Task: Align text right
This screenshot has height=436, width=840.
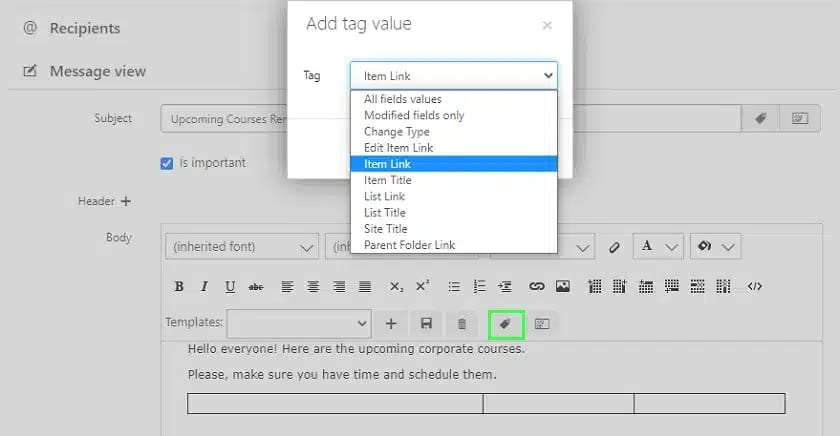Action: click(x=339, y=287)
